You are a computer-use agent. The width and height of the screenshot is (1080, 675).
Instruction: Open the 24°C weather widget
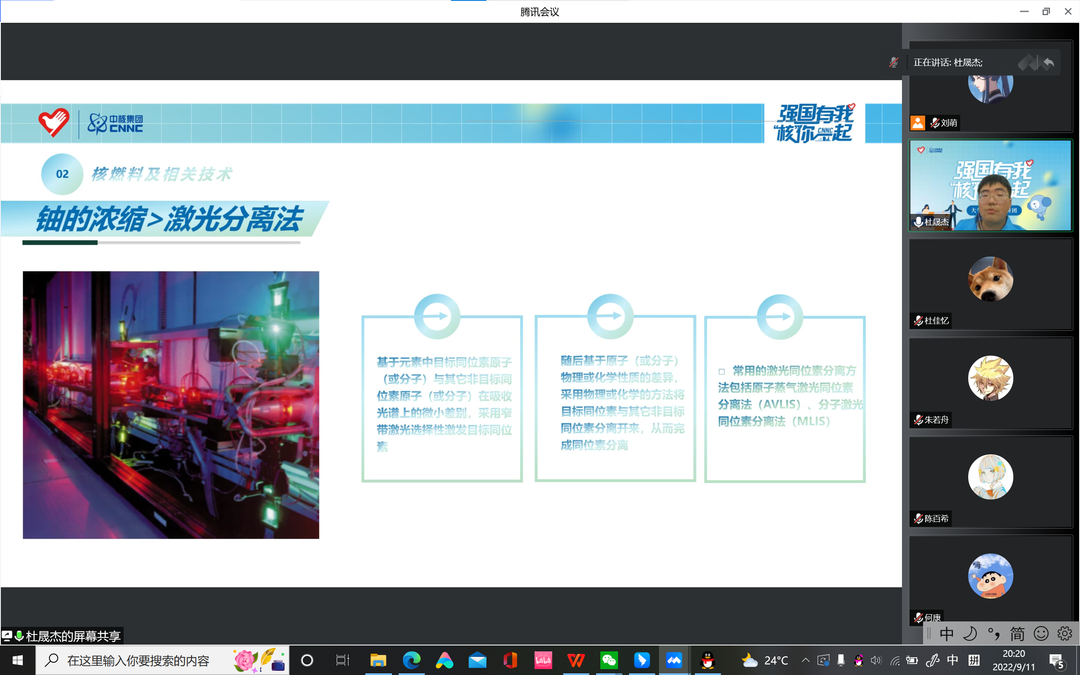pyautogui.click(x=765, y=660)
